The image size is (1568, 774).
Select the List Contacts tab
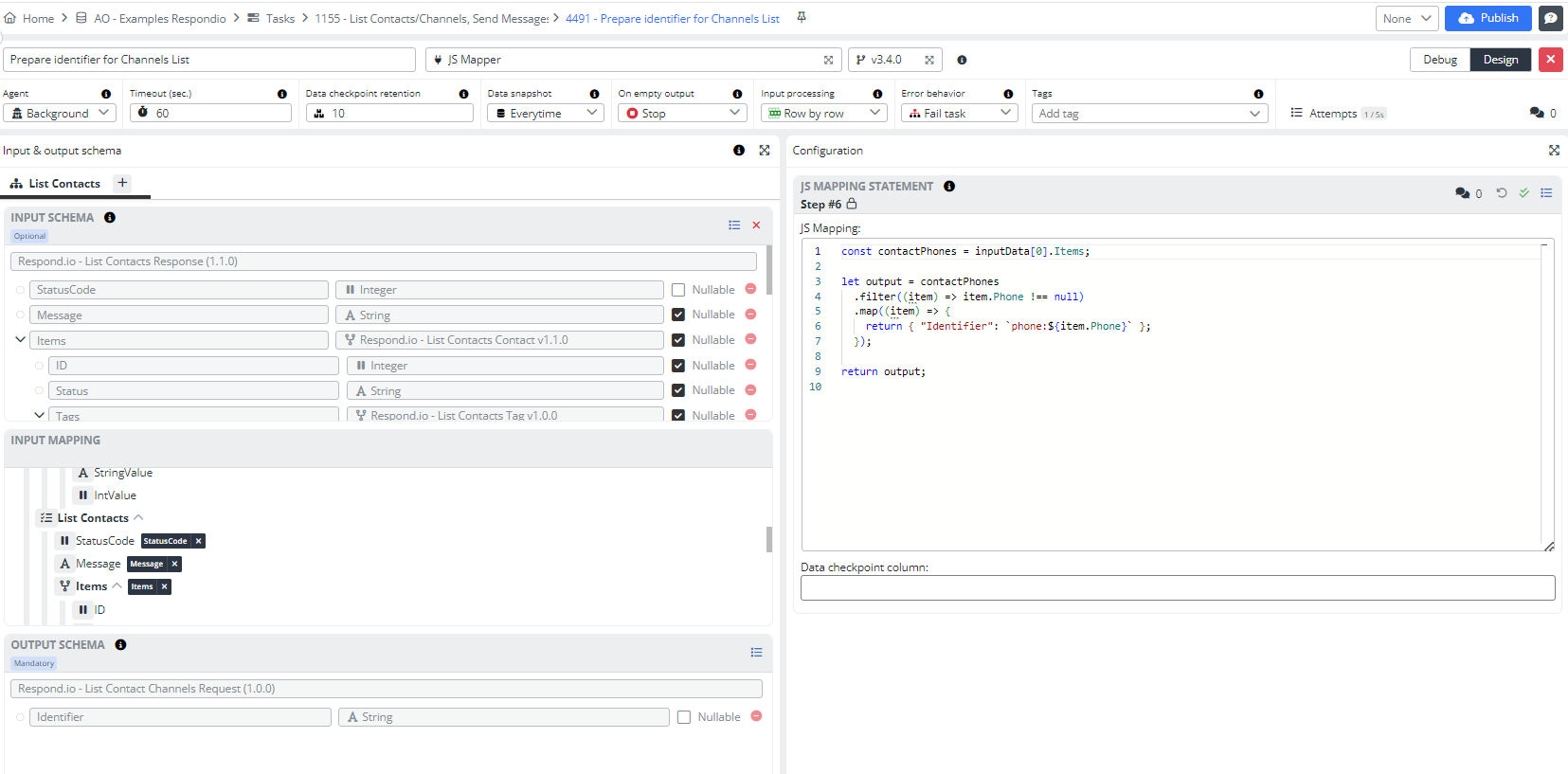click(63, 184)
